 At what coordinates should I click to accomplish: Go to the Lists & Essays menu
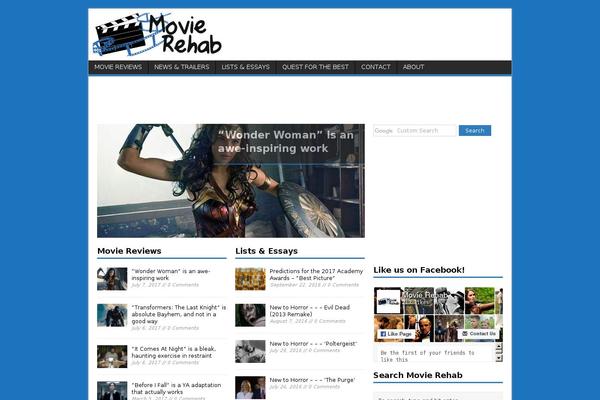click(246, 67)
